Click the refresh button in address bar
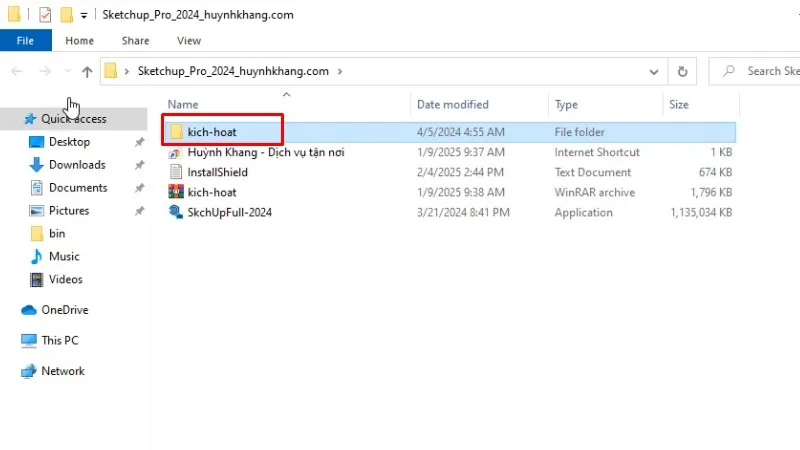 tap(682, 71)
